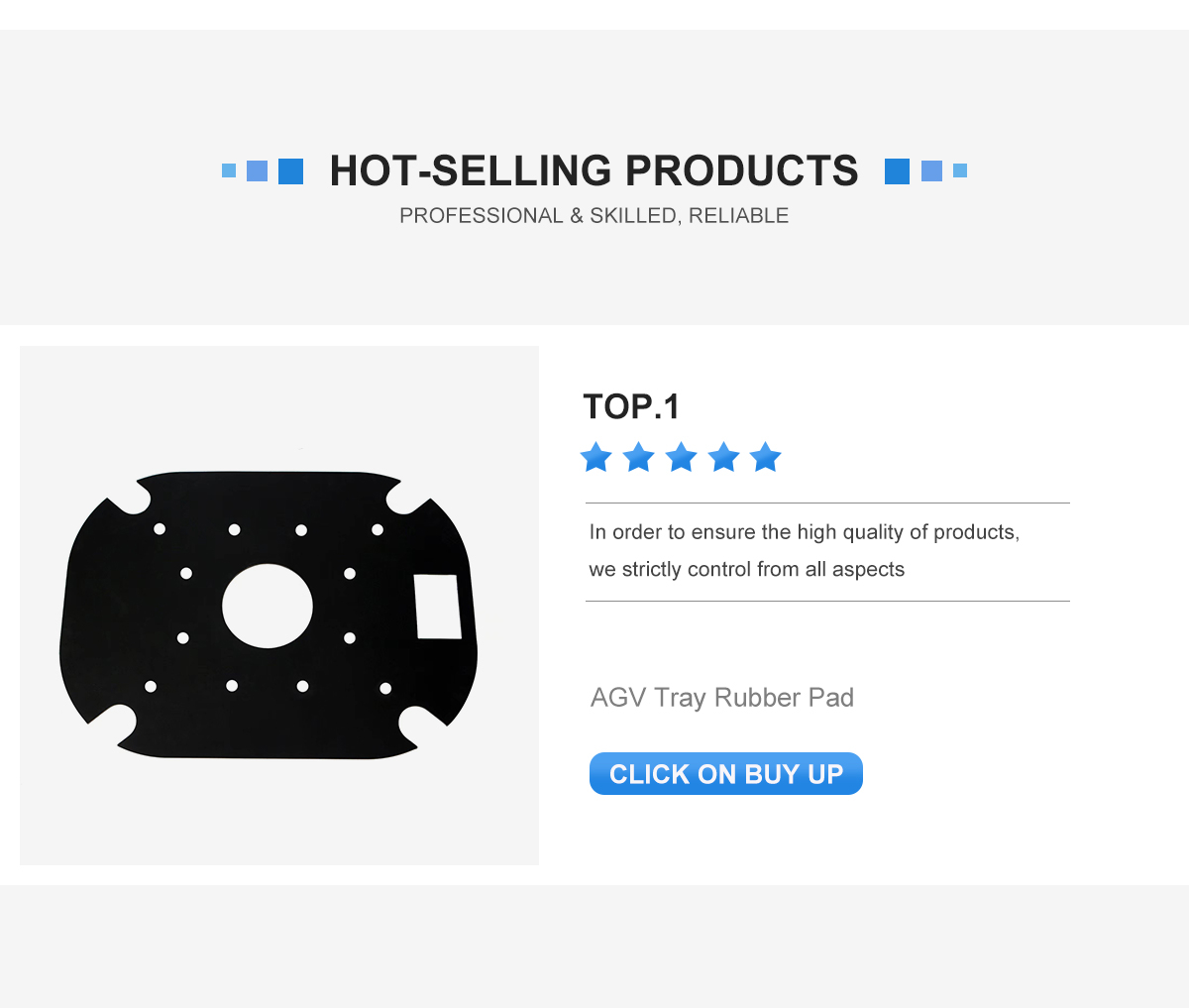Click the large blue square left of heading
This screenshot has width=1189, height=1008.
click(x=290, y=170)
